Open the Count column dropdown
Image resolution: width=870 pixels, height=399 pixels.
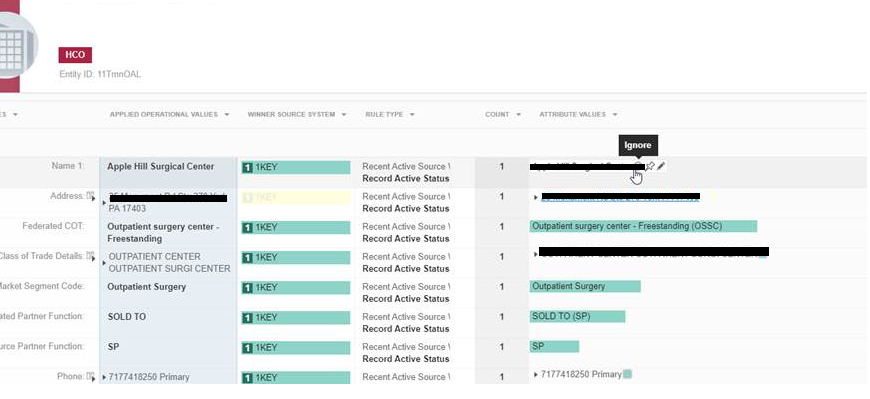tap(518, 114)
